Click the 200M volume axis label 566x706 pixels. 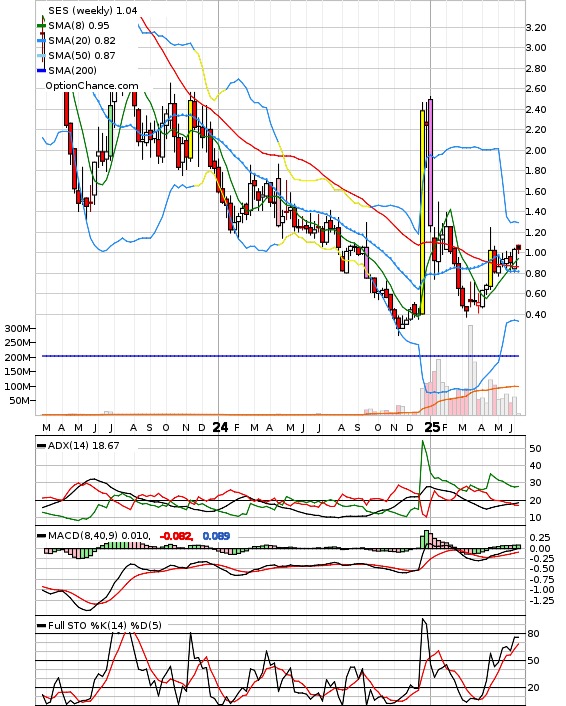click(17, 358)
